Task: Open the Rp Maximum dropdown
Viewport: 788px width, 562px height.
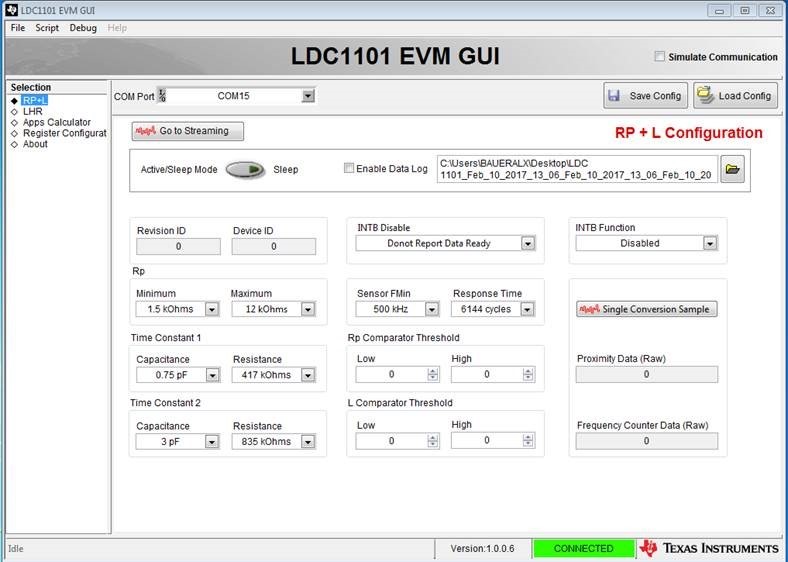Action: click(x=308, y=309)
